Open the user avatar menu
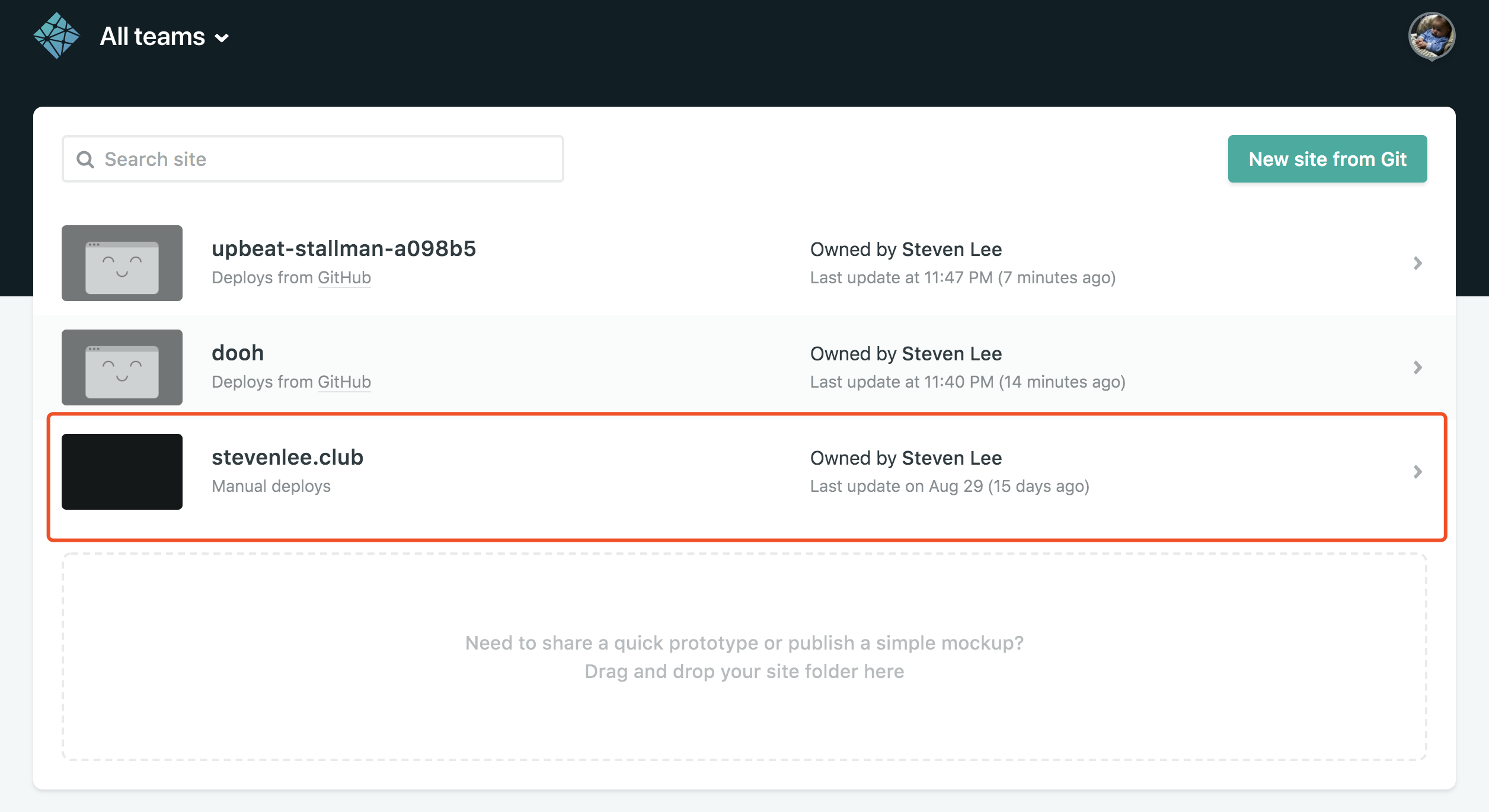 (1431, 36)
